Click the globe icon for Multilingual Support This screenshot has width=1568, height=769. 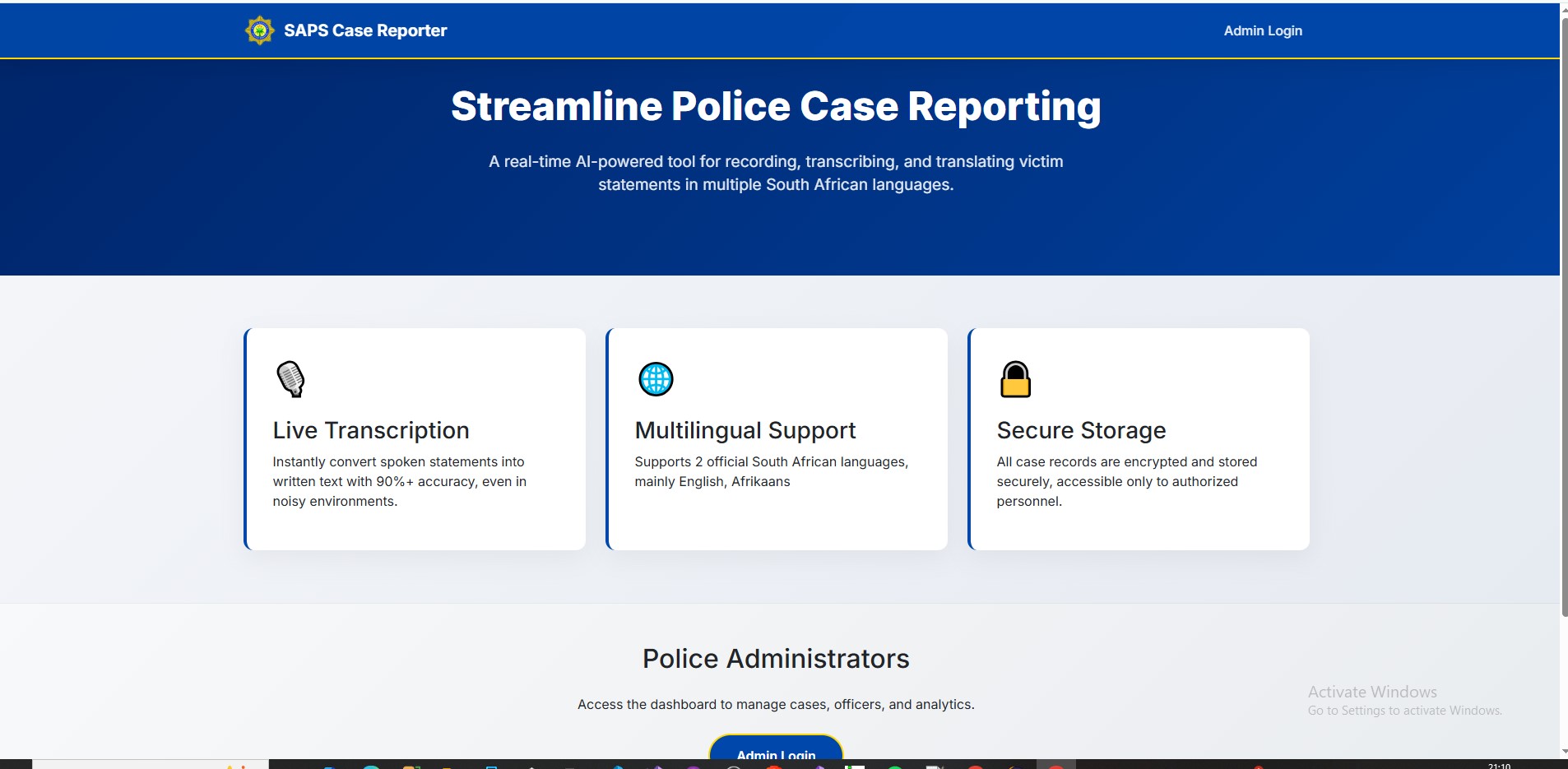click(656, 379)
